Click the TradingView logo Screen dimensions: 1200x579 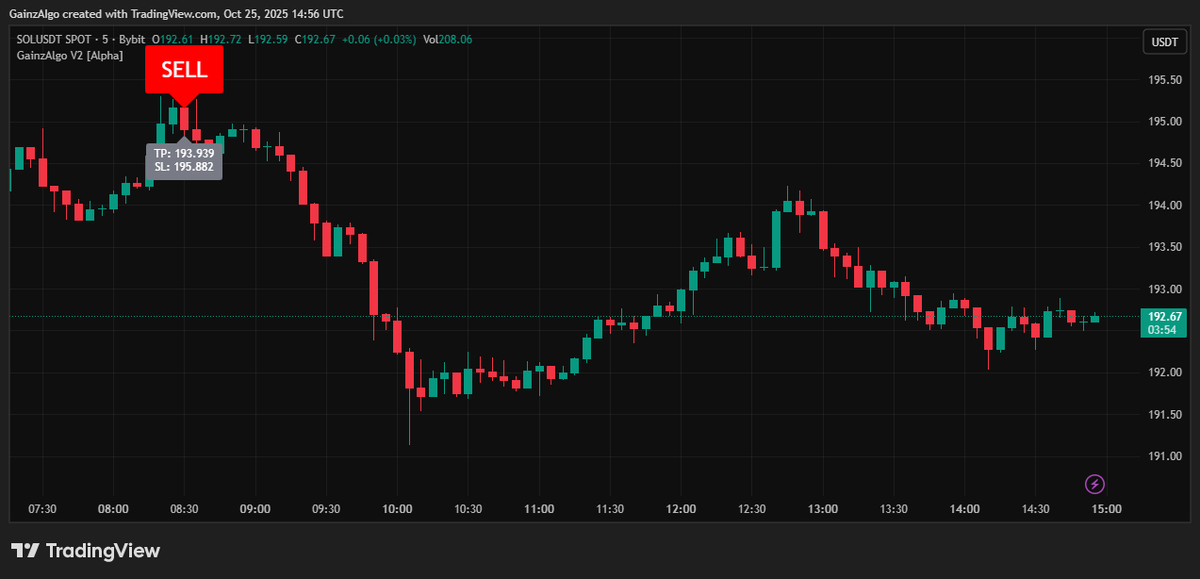coord(86,551)
